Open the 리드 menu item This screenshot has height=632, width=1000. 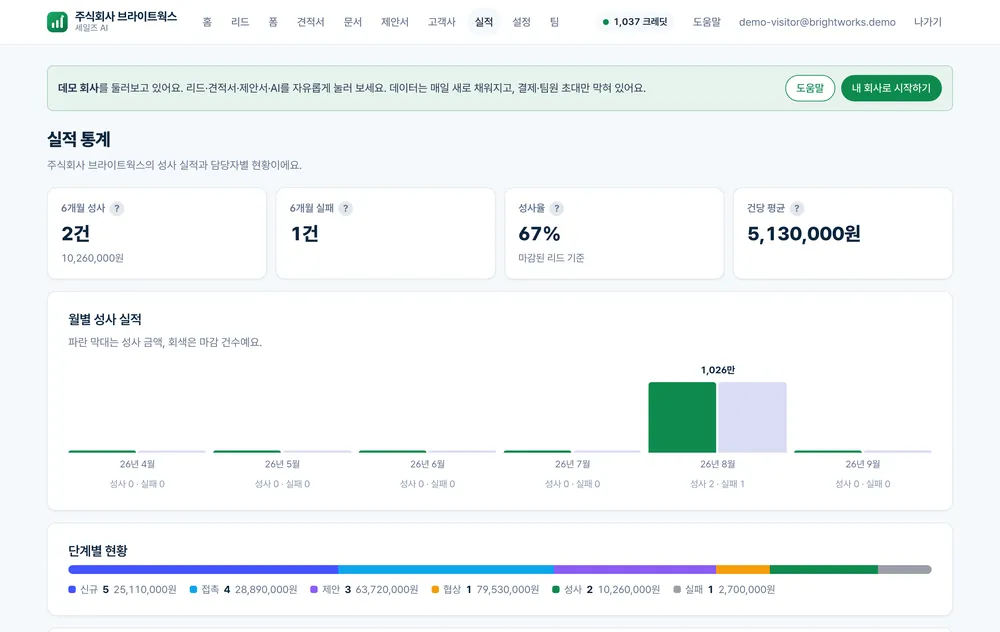(240, 22)
